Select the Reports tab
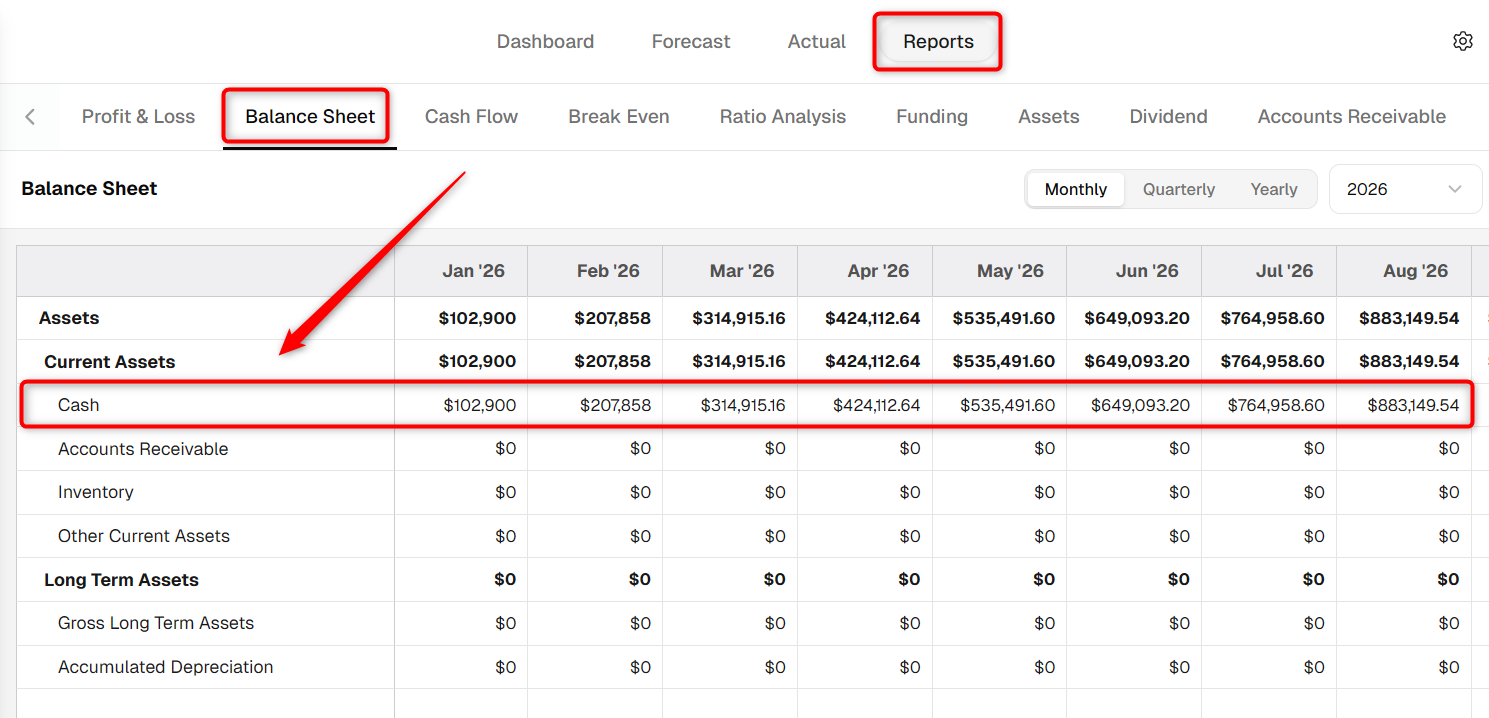The width and height of the screenshot is (1489, 718). pos(938,41)
